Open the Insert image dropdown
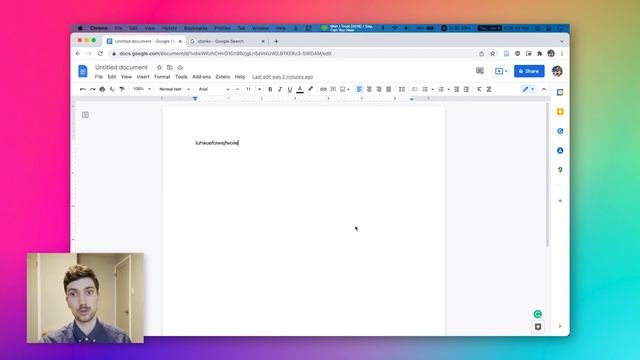This screenshot has width=640, height=360. pos(344,89)
